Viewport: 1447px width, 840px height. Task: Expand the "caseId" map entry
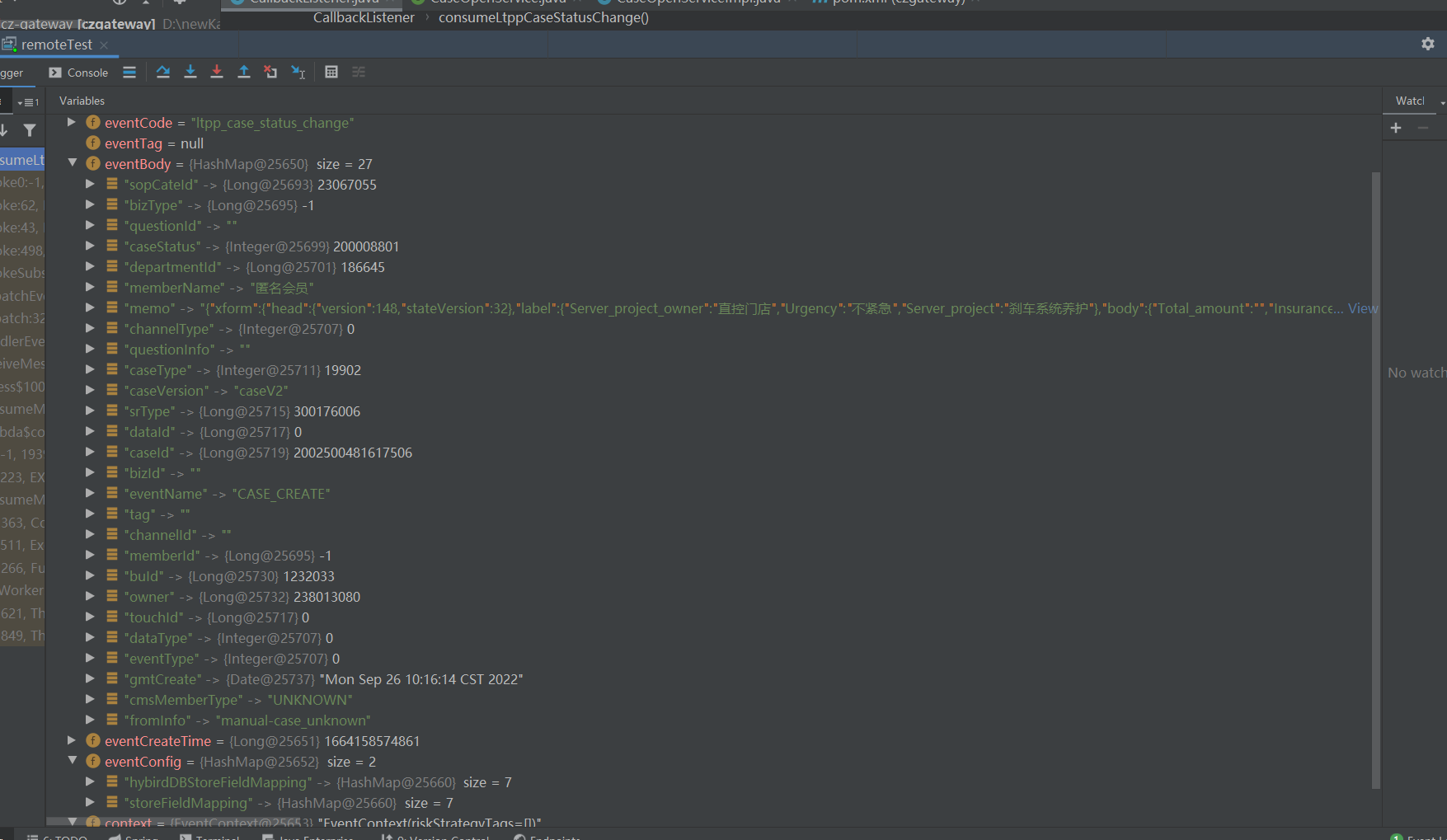[91, 452]
